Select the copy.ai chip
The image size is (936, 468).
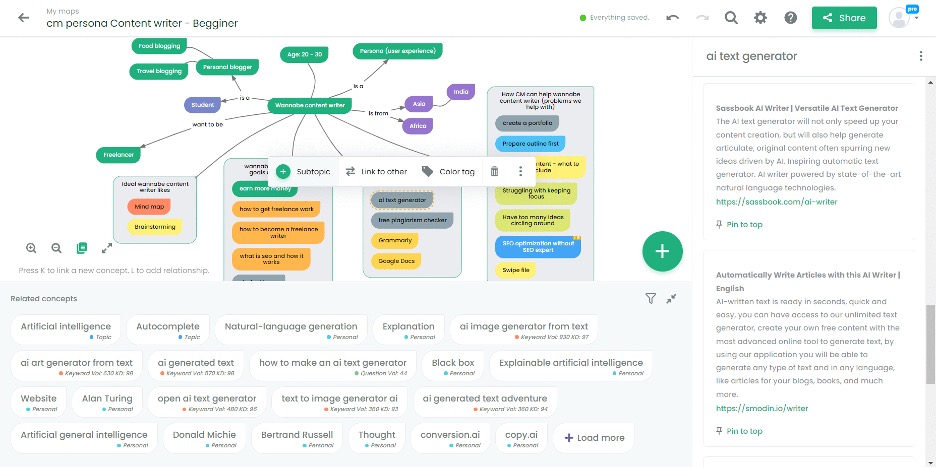pyautogui.click(x=521, y=438)
